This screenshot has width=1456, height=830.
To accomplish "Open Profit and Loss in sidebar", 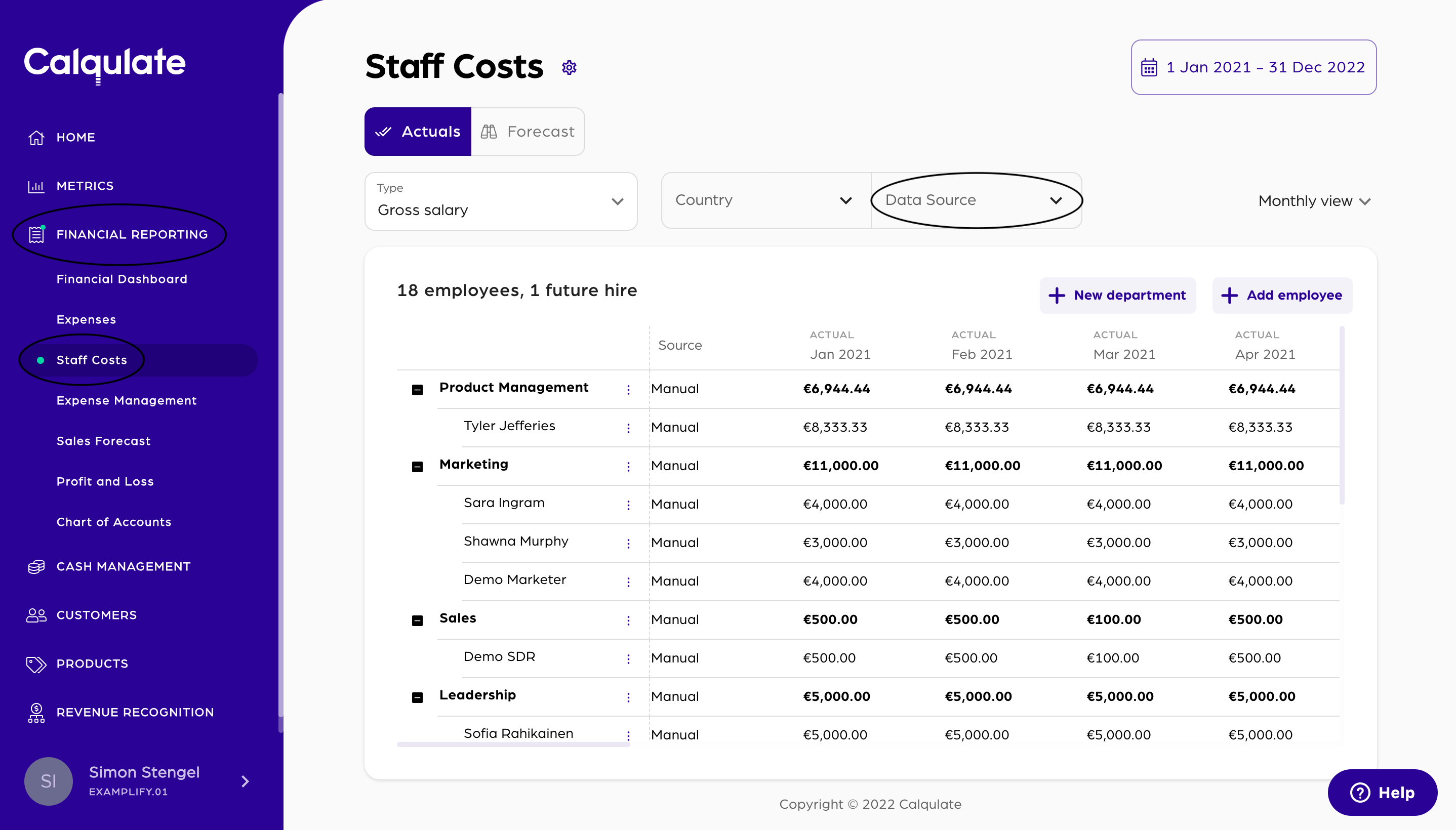I will pos(105,482).
